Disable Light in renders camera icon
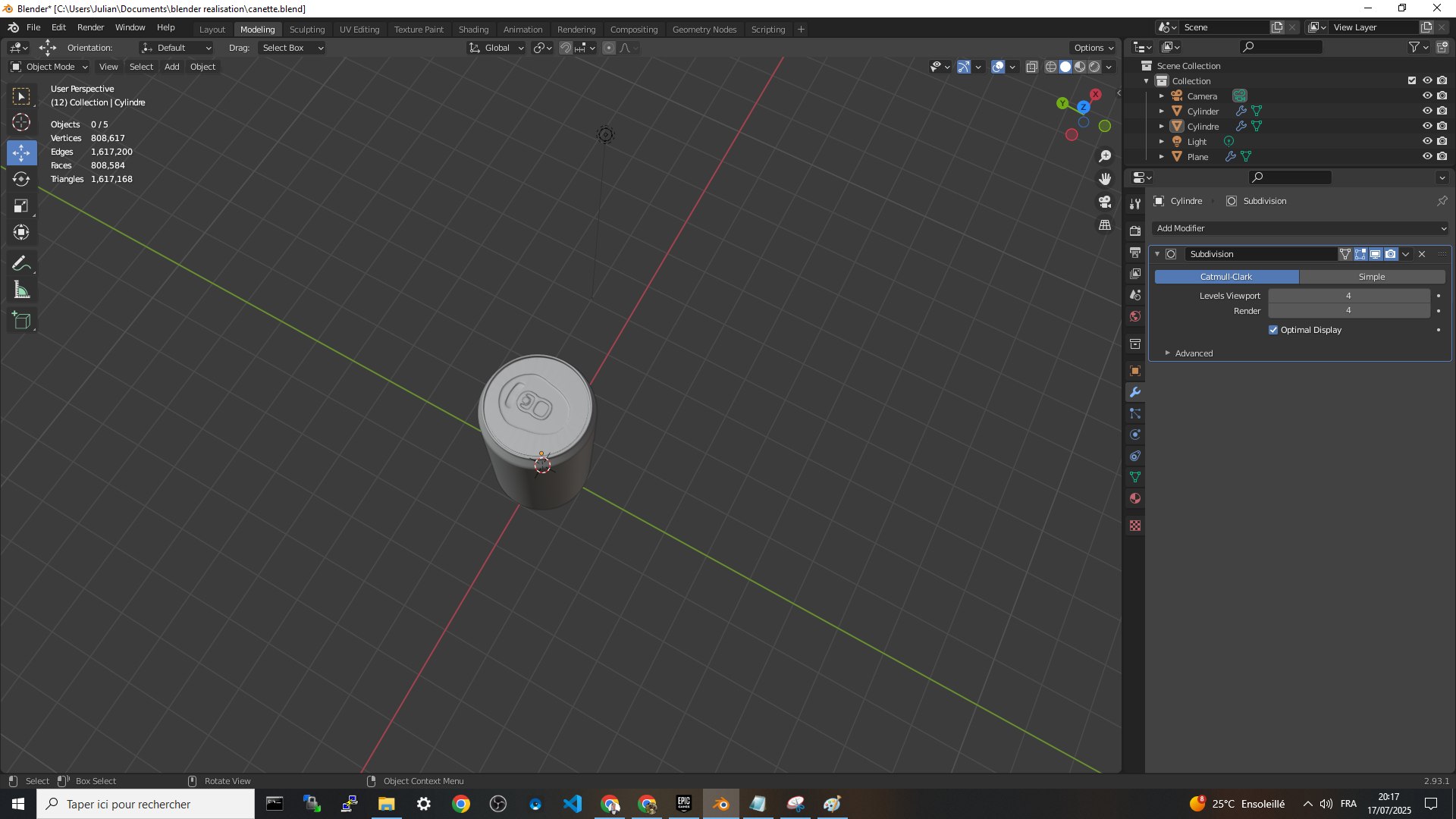 [x=1442, y=141]
